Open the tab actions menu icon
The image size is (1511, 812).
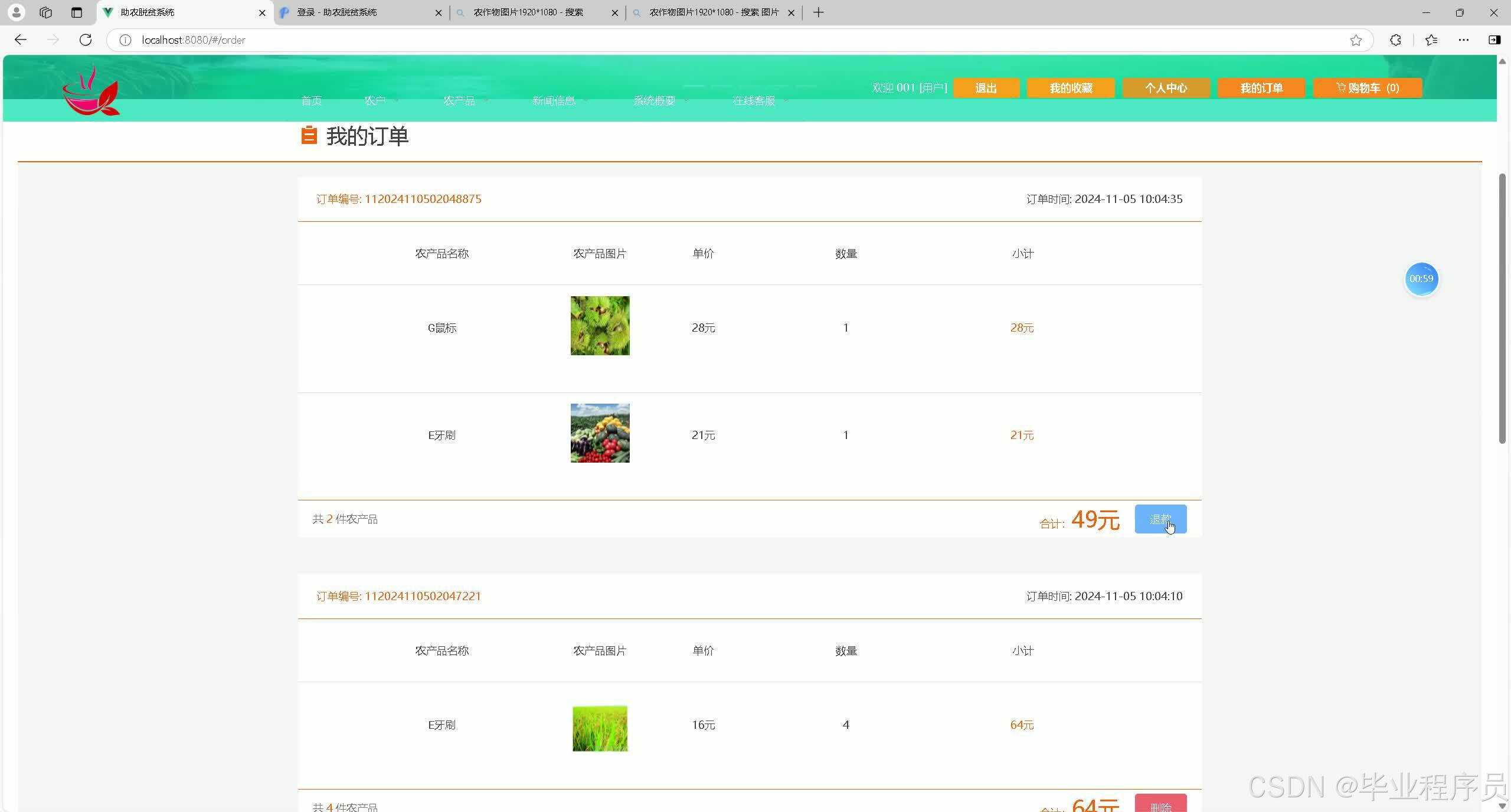click(77, 12)
